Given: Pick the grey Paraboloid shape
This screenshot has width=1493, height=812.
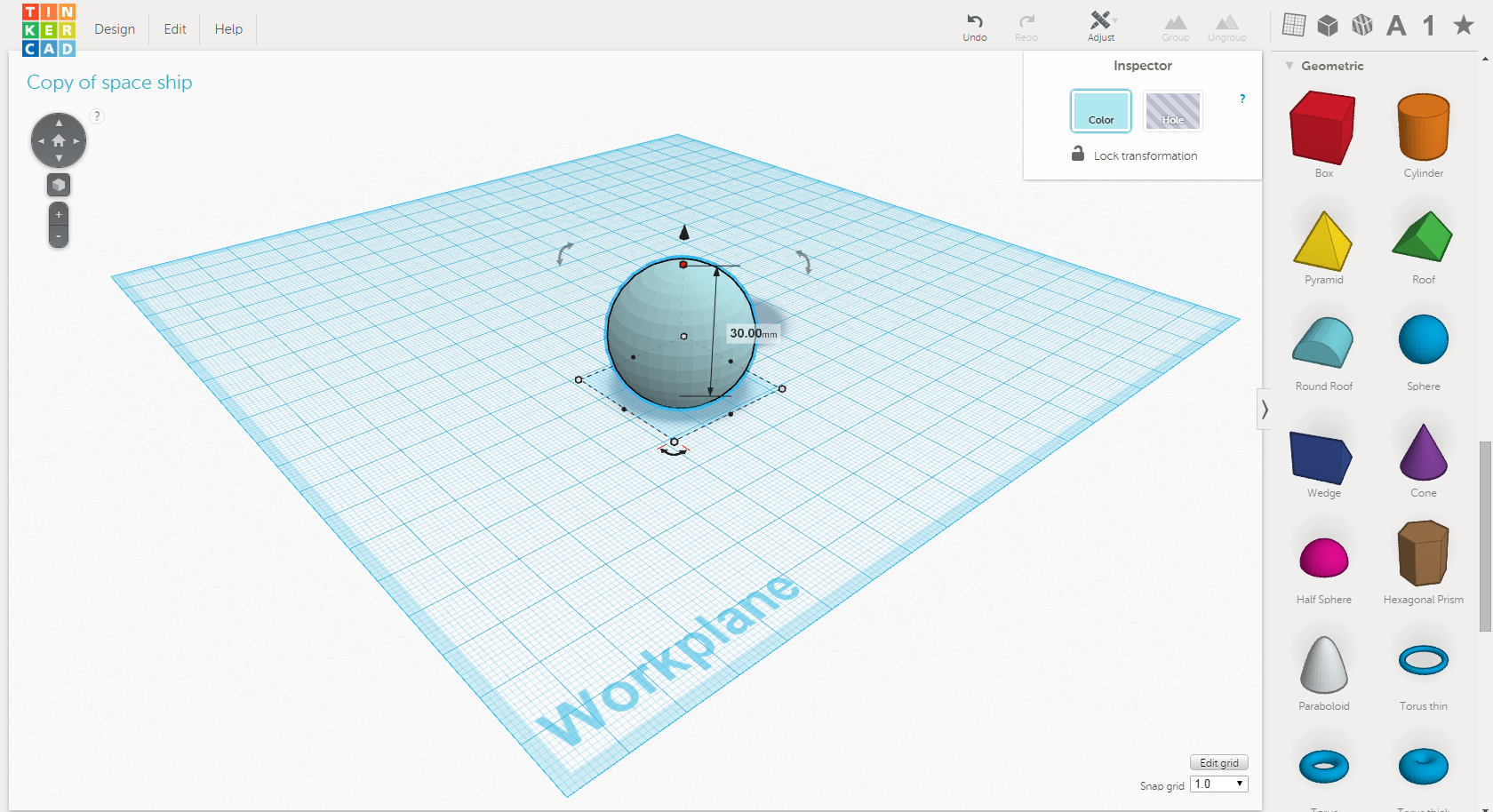Looking at the screenshot, I should pos(1324,665).
